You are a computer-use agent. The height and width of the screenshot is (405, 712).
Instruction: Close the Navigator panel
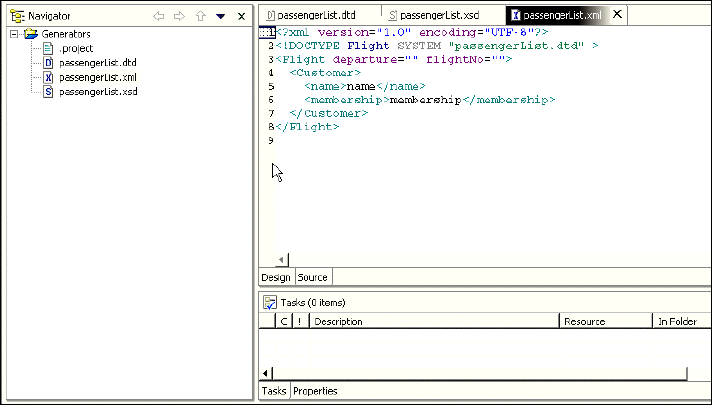pos(241,16)
